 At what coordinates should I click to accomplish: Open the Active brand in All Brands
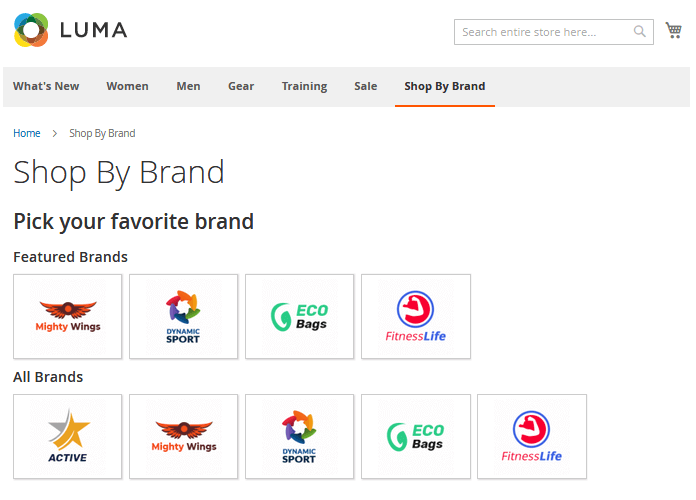pos(67,437)
